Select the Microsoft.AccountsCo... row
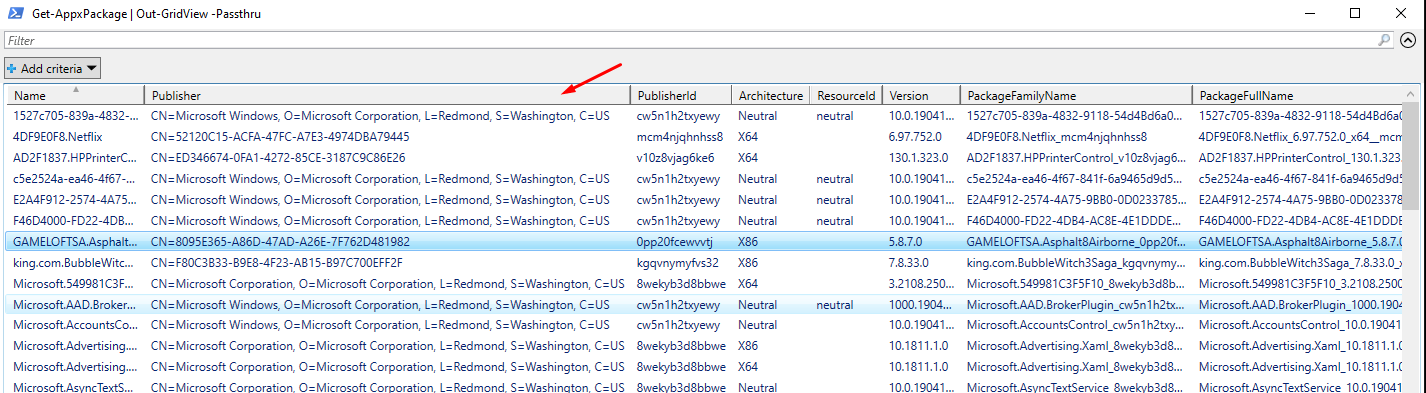The height and width of the screenshot is (393, 1426). [704, 326]
